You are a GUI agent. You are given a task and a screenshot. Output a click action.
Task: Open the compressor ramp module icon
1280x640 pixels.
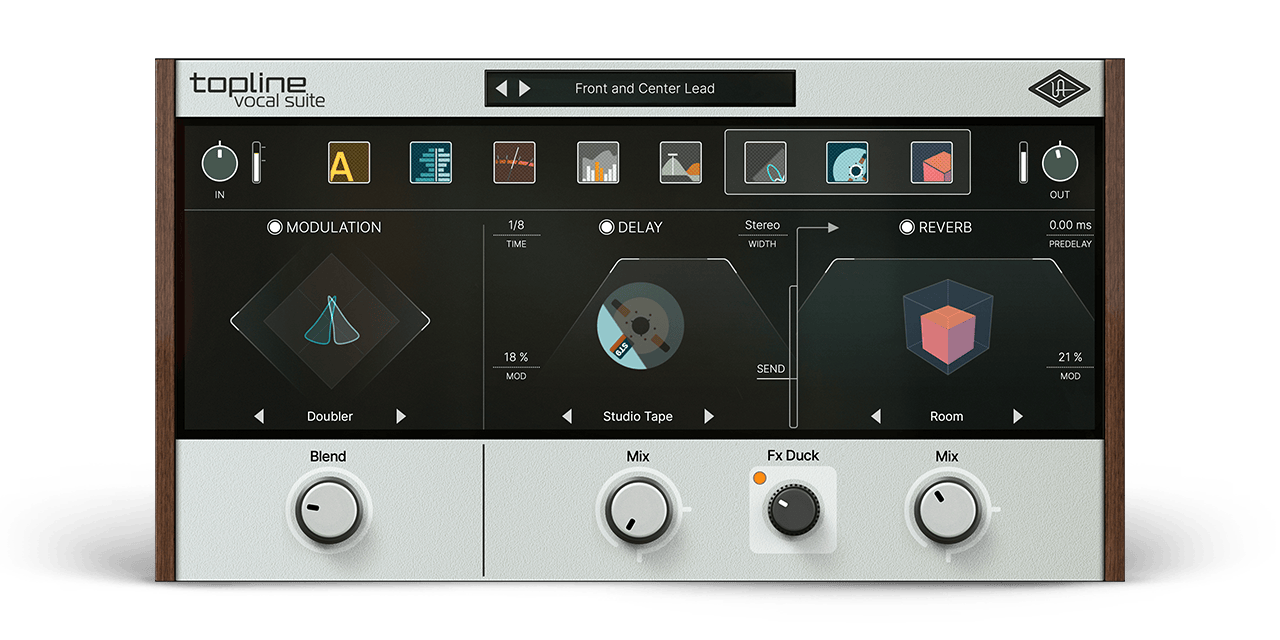tap(681, 162)
